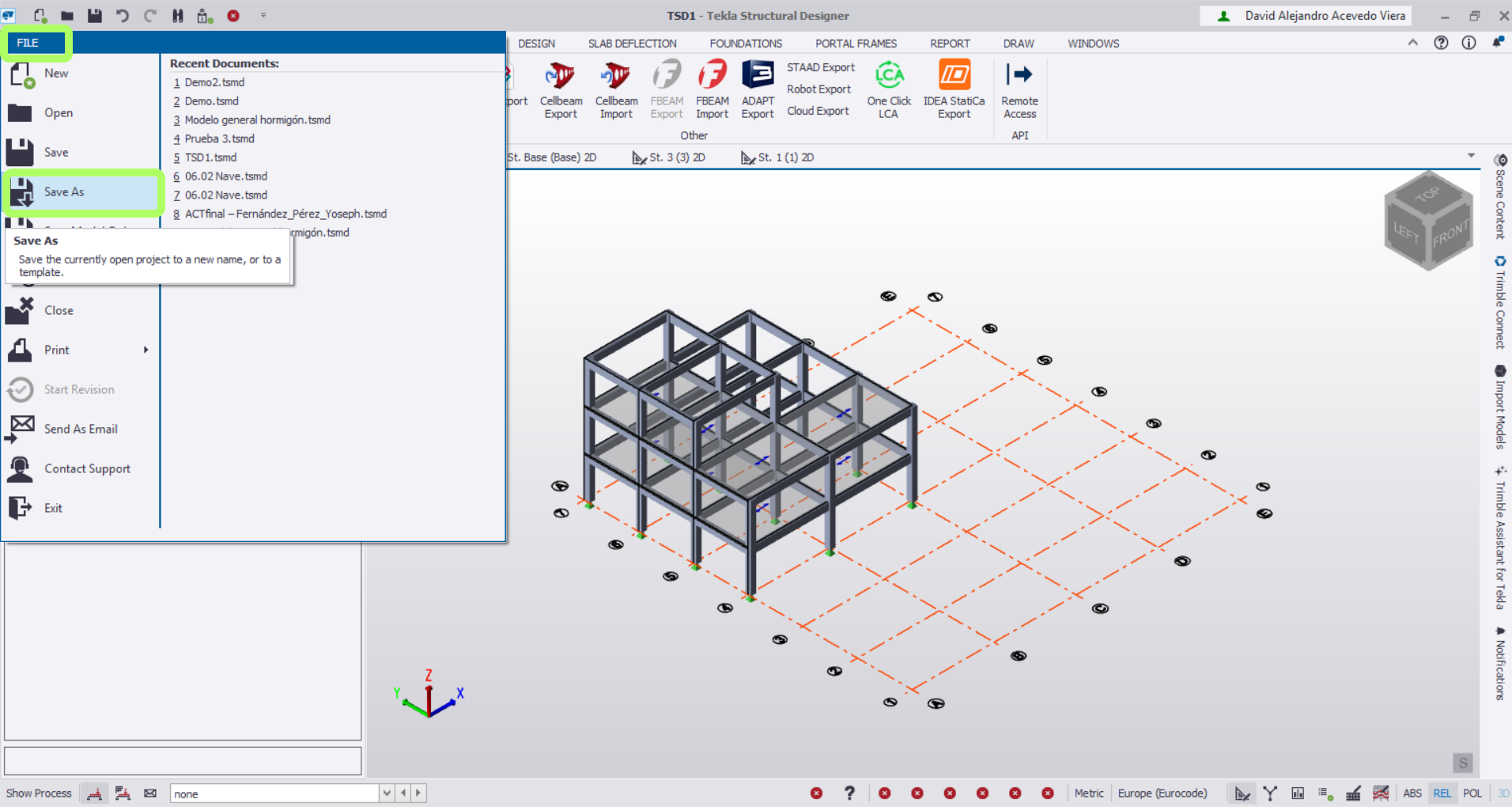Image resolution: width=1512 pixels, height=807 pixels.
Task: Click the open folder icon in quick access toolbar
Action: (x=67, y=16)
